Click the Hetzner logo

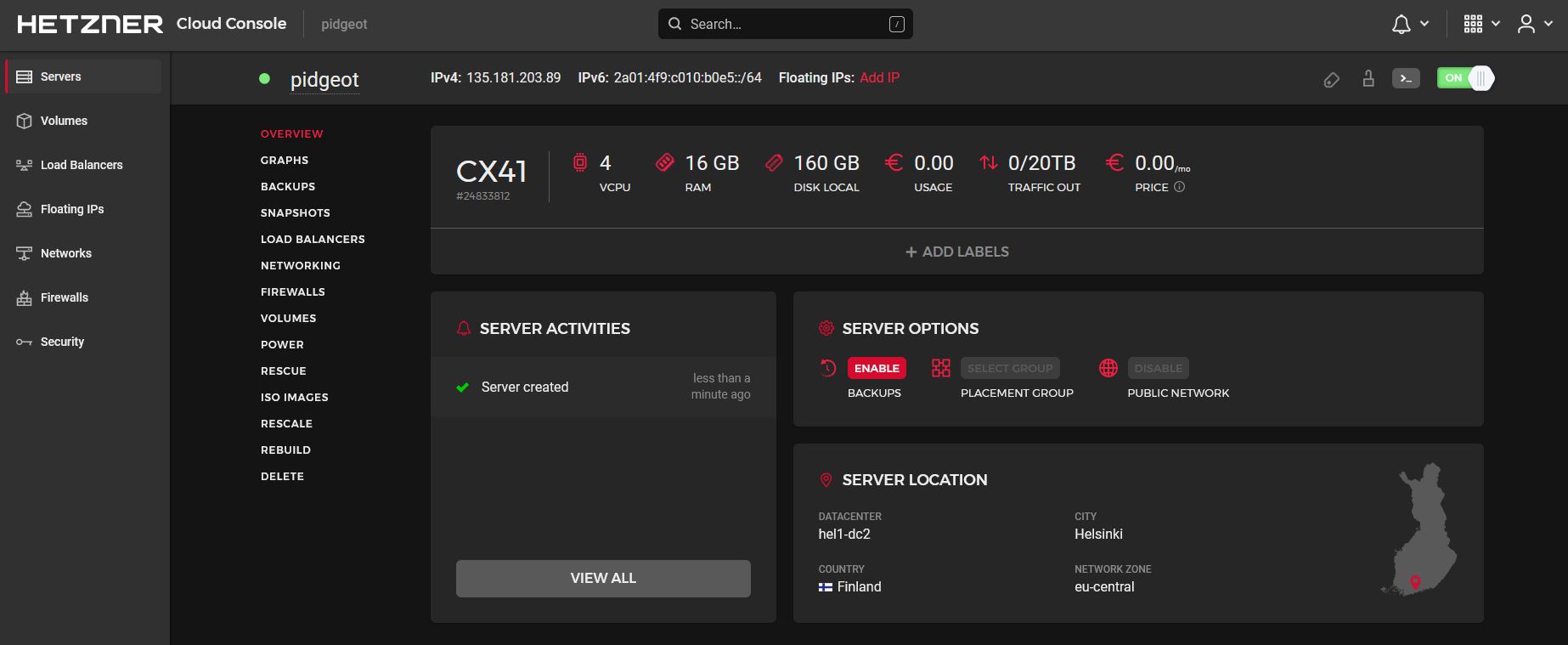point(90,24)
